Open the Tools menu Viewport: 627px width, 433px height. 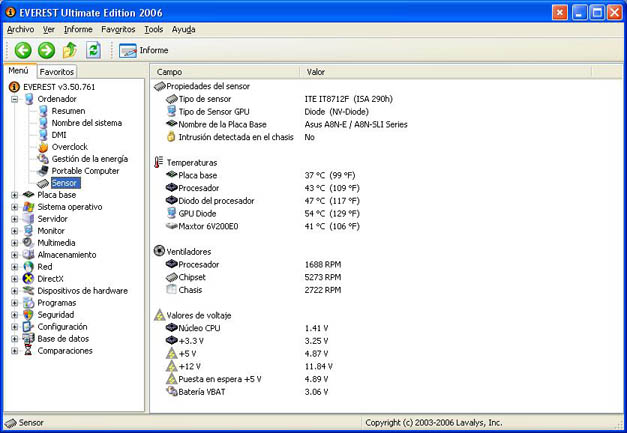click(x=154, y=29)
